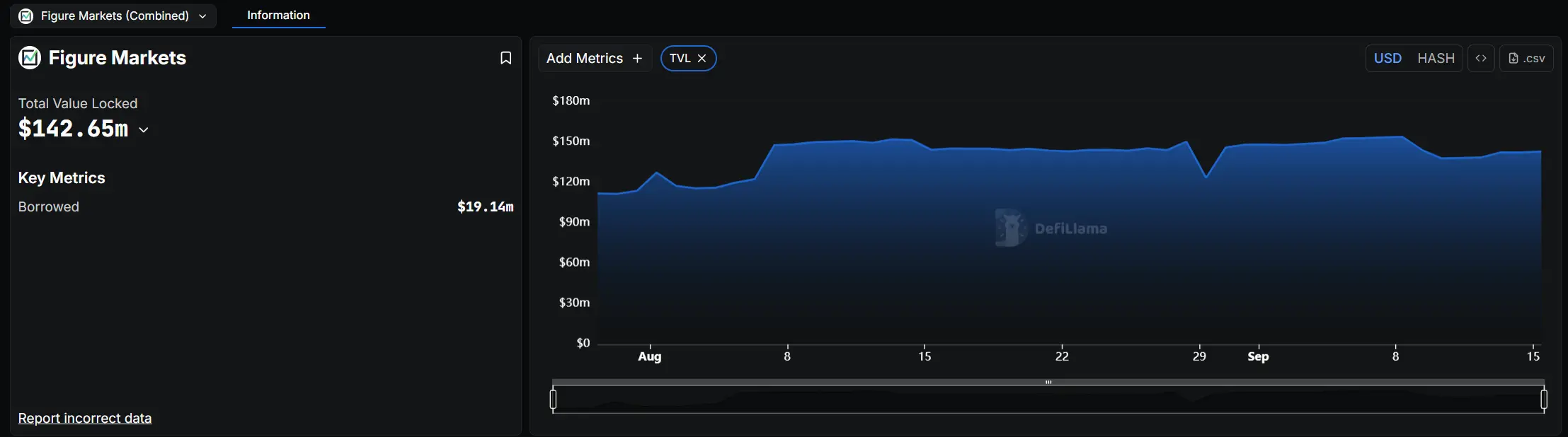The width and height of the screenshot is (1568, 437).
Task: Select the Information tab
Action: tap(278, 15)
